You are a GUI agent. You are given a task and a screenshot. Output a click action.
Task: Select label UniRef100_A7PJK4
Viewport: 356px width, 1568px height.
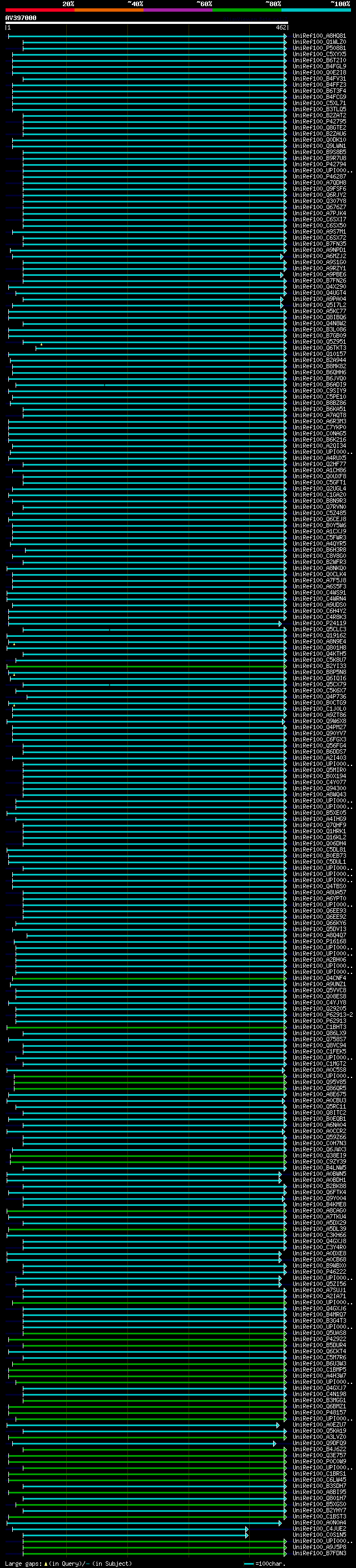[x=319, y=213]
